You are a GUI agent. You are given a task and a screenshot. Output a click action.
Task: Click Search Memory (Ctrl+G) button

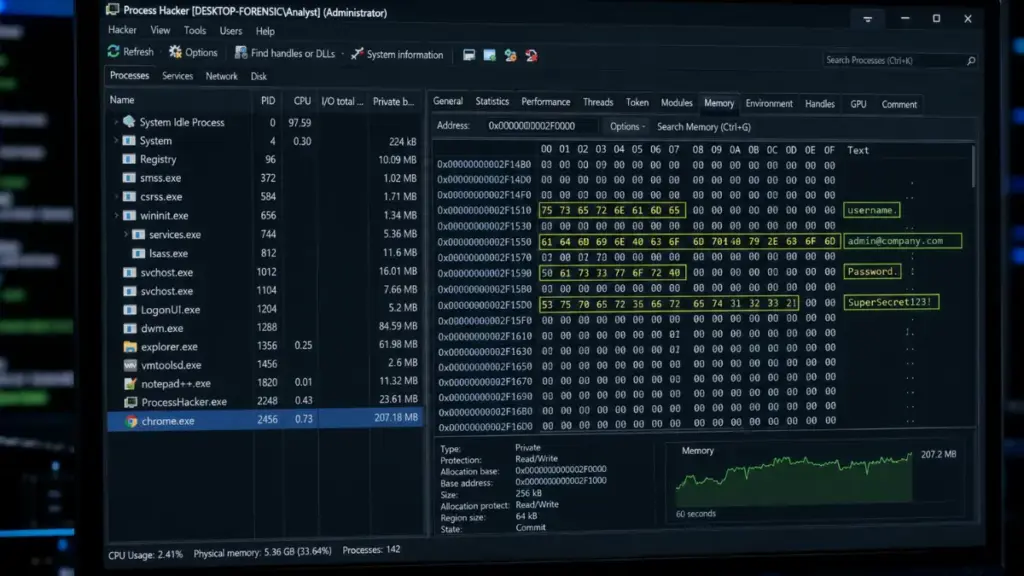tap(703, 127)
